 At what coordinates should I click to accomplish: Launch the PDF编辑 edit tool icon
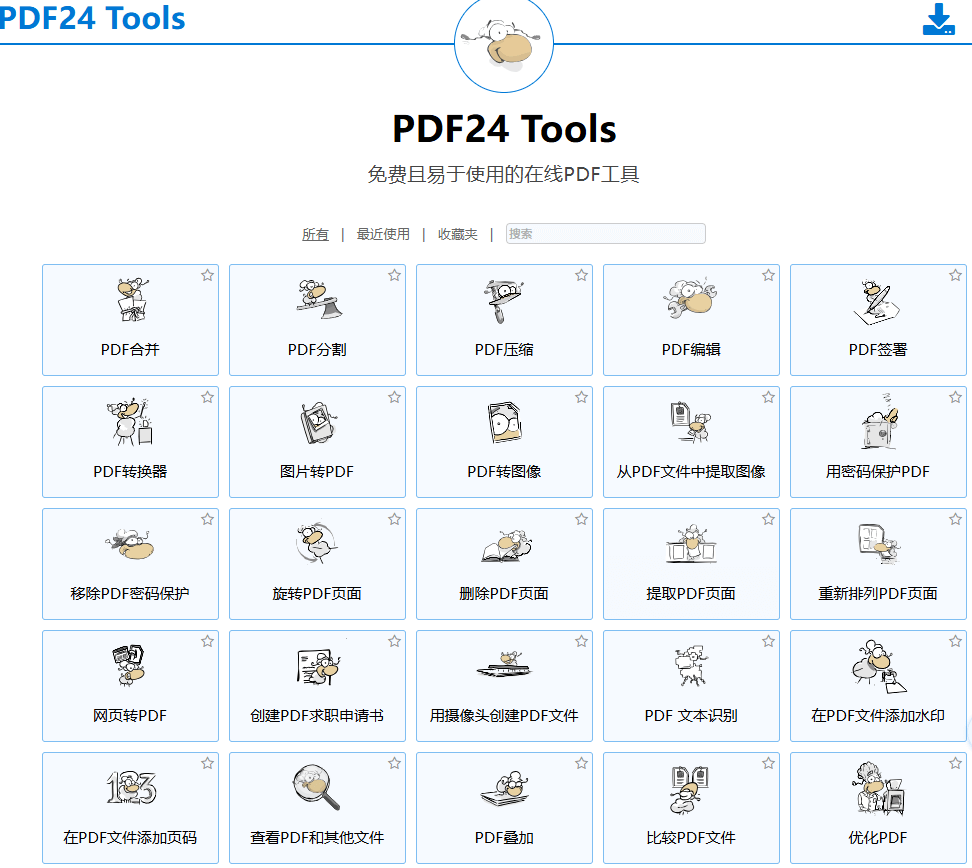(691, 299)
